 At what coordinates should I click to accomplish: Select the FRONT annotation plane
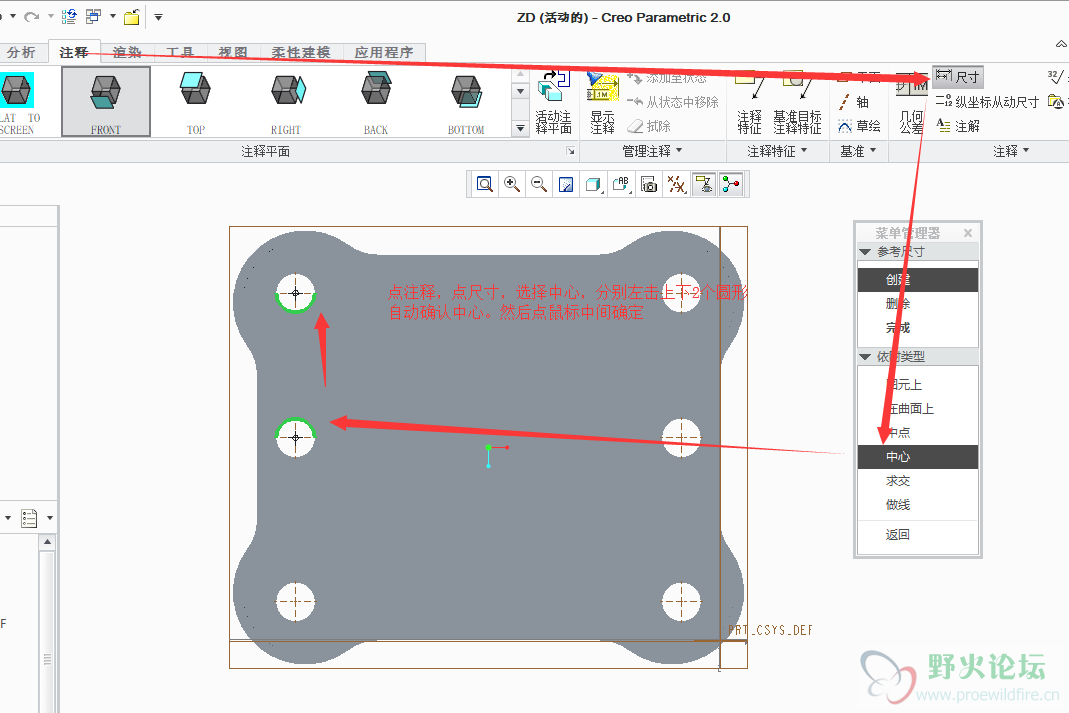[106, 102]
